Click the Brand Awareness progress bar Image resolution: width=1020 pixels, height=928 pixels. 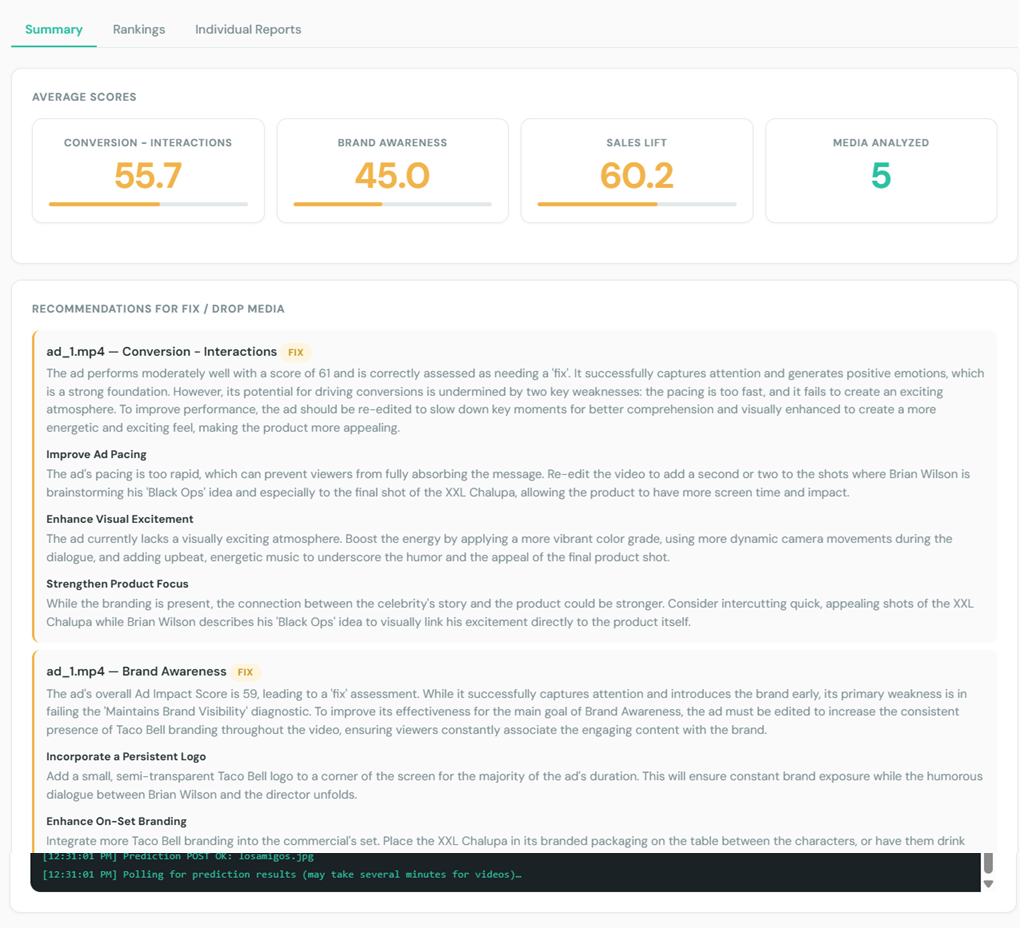pyautogui.click(x=392, y=204)
